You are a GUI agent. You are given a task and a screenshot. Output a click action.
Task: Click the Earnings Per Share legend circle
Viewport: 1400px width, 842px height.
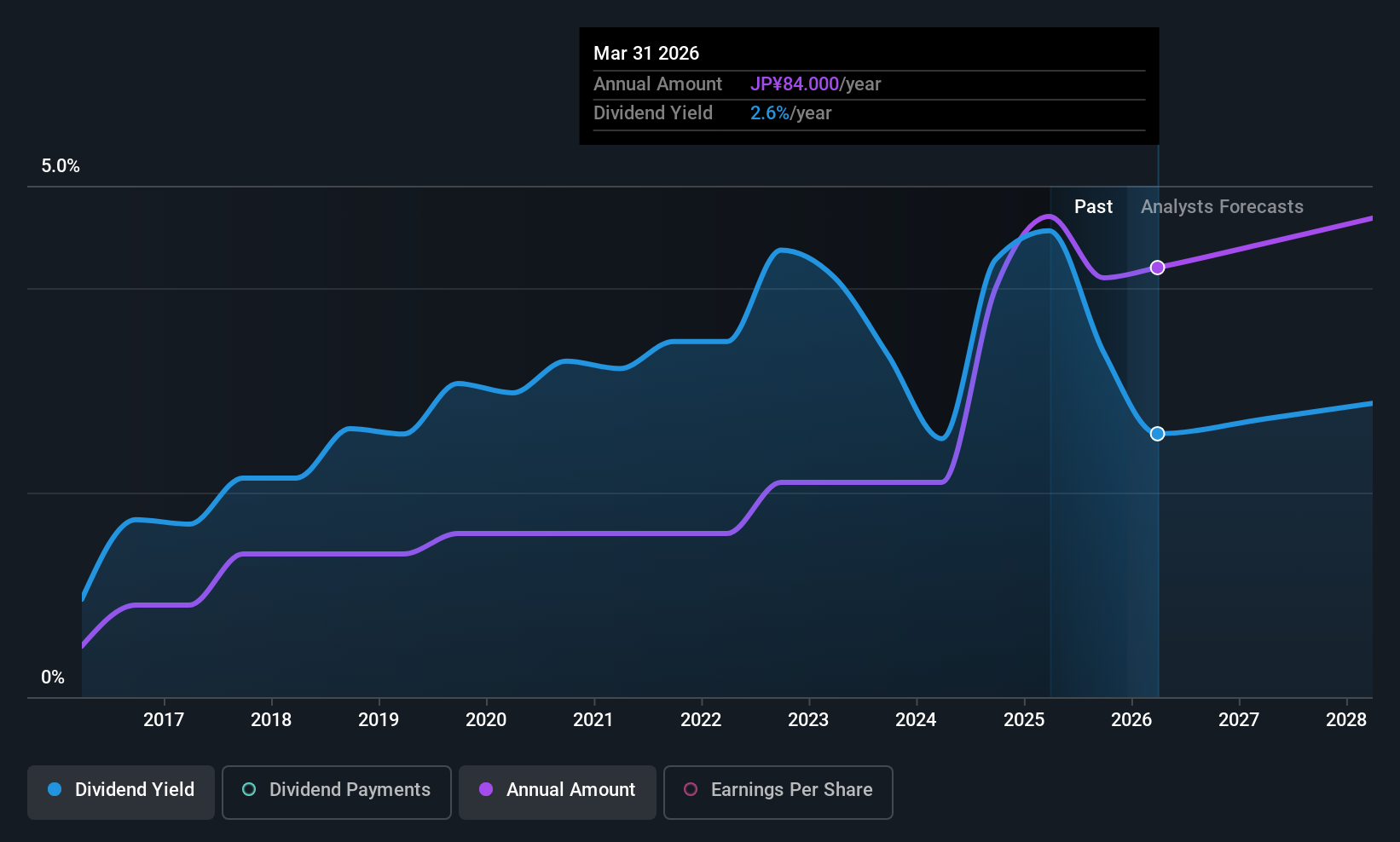tap(691, 790)
